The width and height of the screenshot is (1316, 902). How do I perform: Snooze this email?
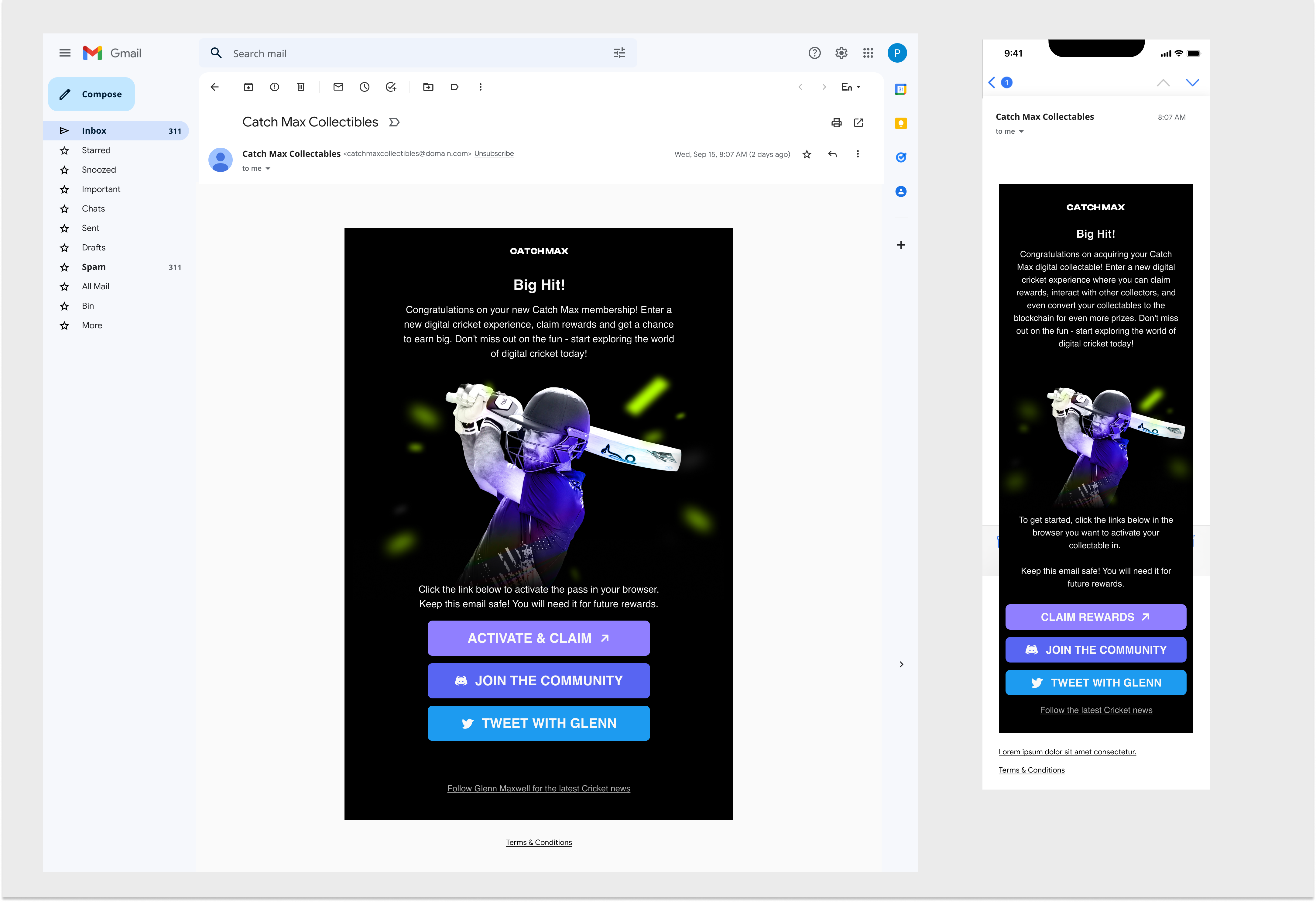[x=365, y=87]
